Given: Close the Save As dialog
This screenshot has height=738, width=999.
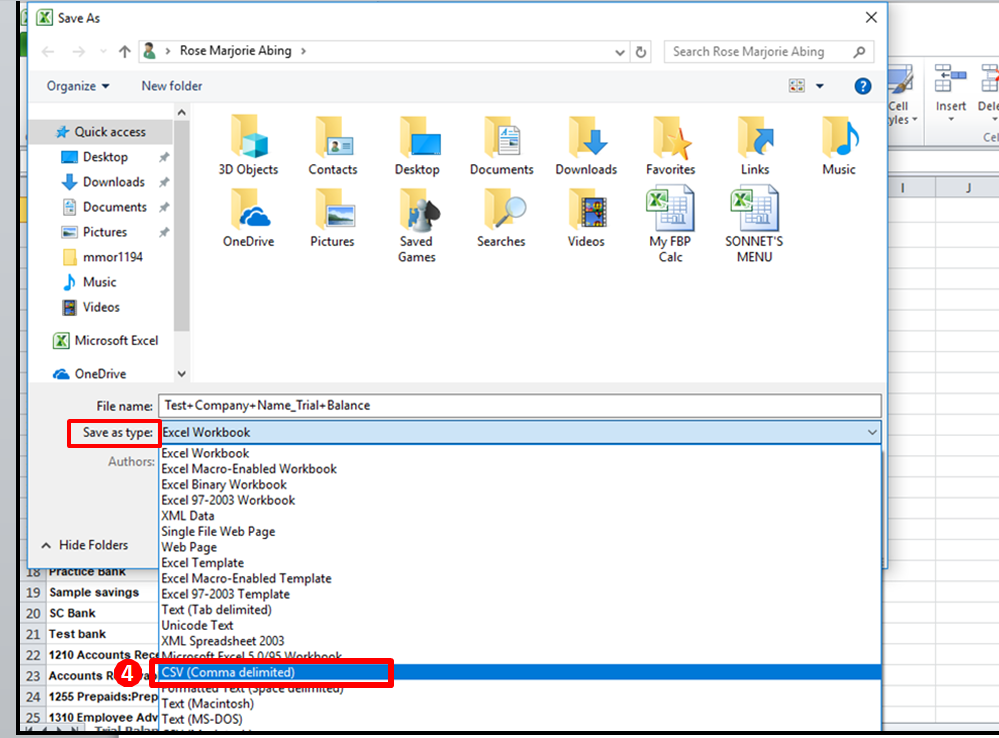Looking at the screenshot, I should coord(871,18).
